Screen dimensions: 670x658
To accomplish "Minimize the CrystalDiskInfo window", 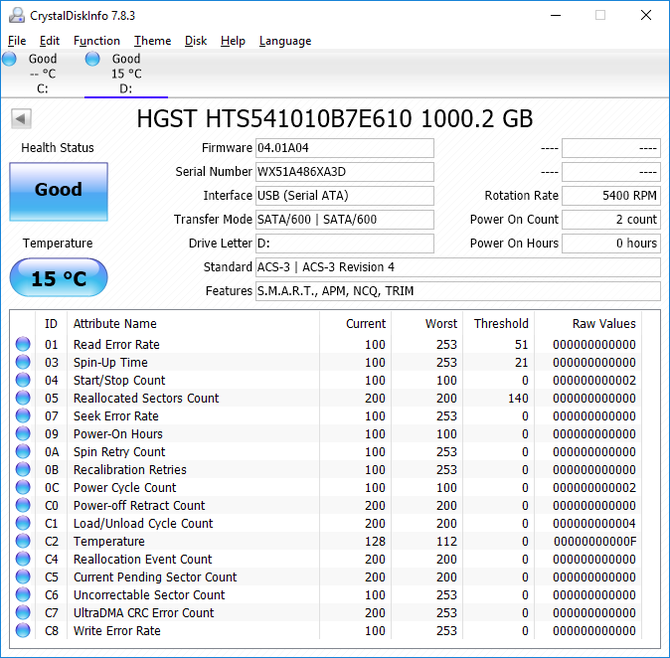I will tap(555, 15).
